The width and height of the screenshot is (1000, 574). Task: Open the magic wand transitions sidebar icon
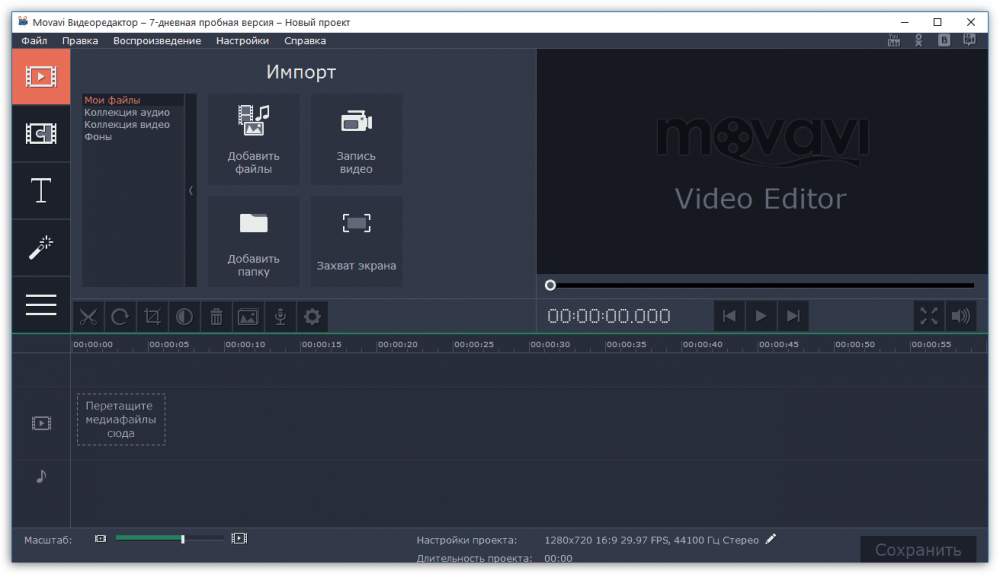click(x=41, y=247)
